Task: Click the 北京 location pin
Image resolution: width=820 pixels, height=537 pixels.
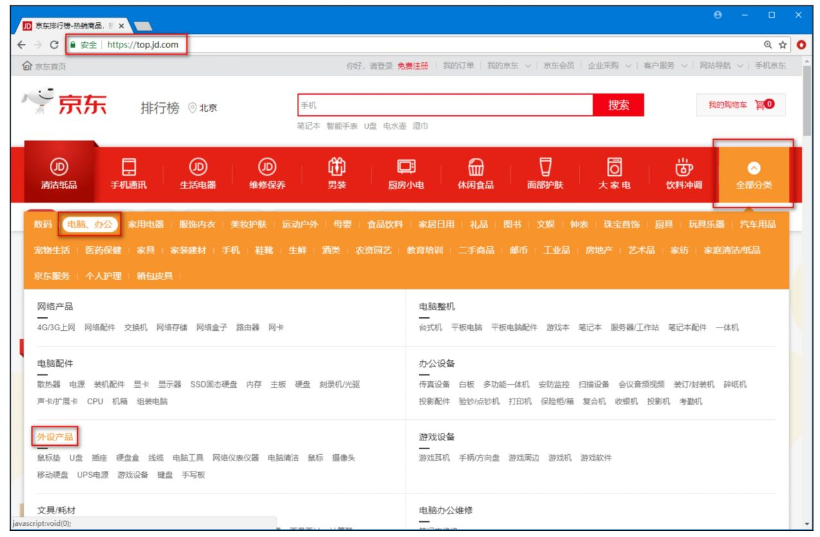Action: click(x=192, y=108)
